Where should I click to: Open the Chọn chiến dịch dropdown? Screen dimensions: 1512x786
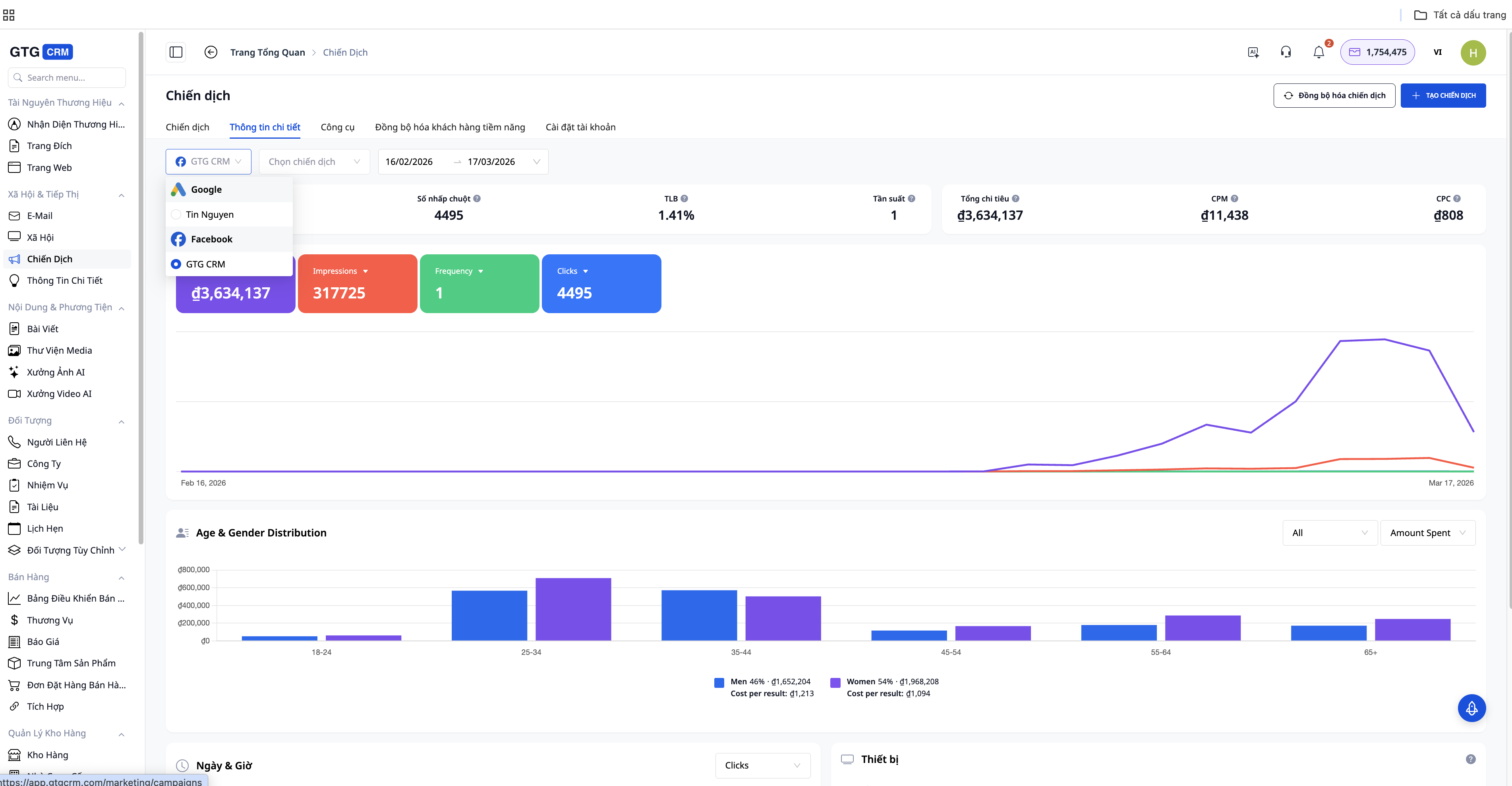pos(314,161)
